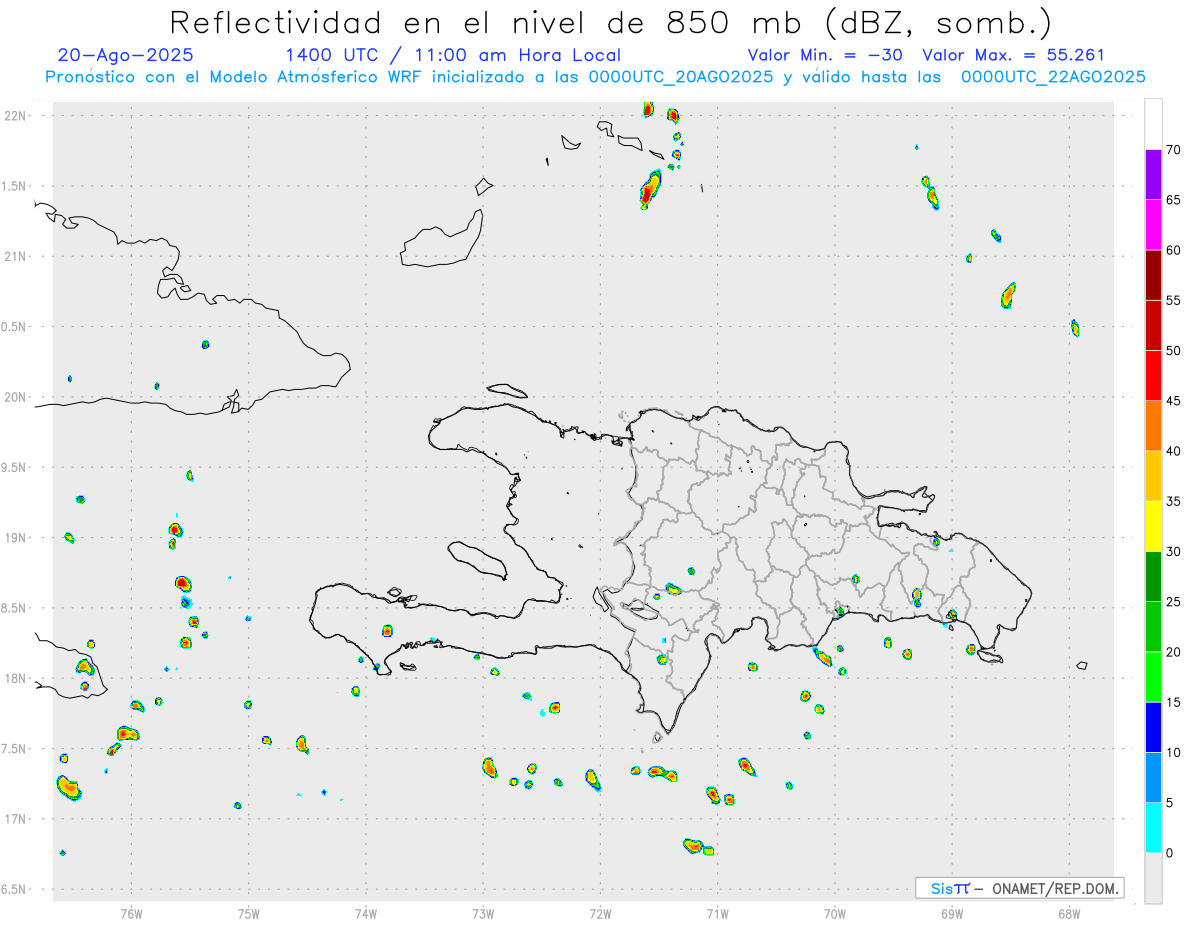Click the colorbar label '40'
This screenshot has width=1200, height=927.
[1174, 451]
